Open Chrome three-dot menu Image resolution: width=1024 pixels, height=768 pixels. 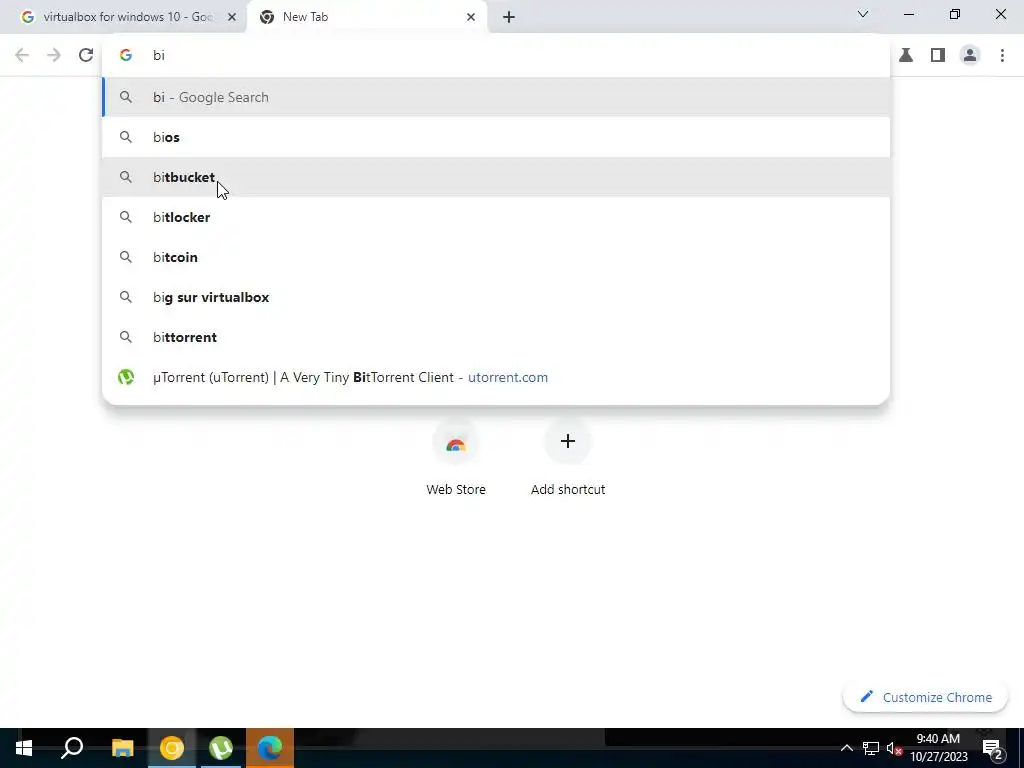[1002, 56]
